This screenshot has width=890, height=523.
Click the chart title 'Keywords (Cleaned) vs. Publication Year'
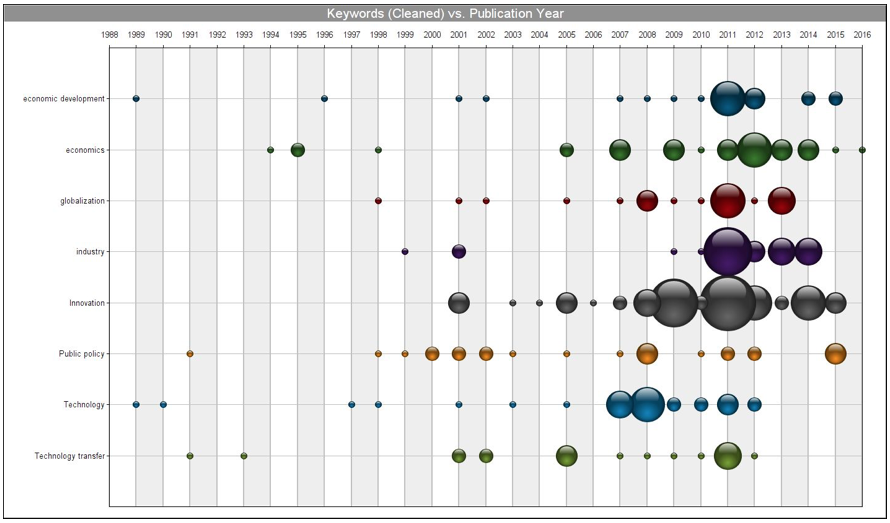point(445,14)
